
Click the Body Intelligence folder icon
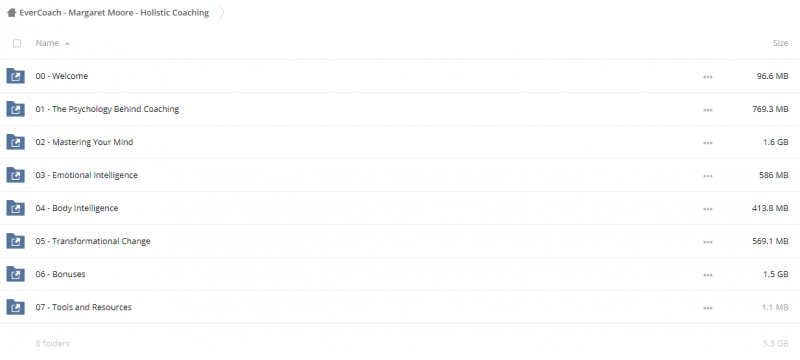(x=15, y=209)
